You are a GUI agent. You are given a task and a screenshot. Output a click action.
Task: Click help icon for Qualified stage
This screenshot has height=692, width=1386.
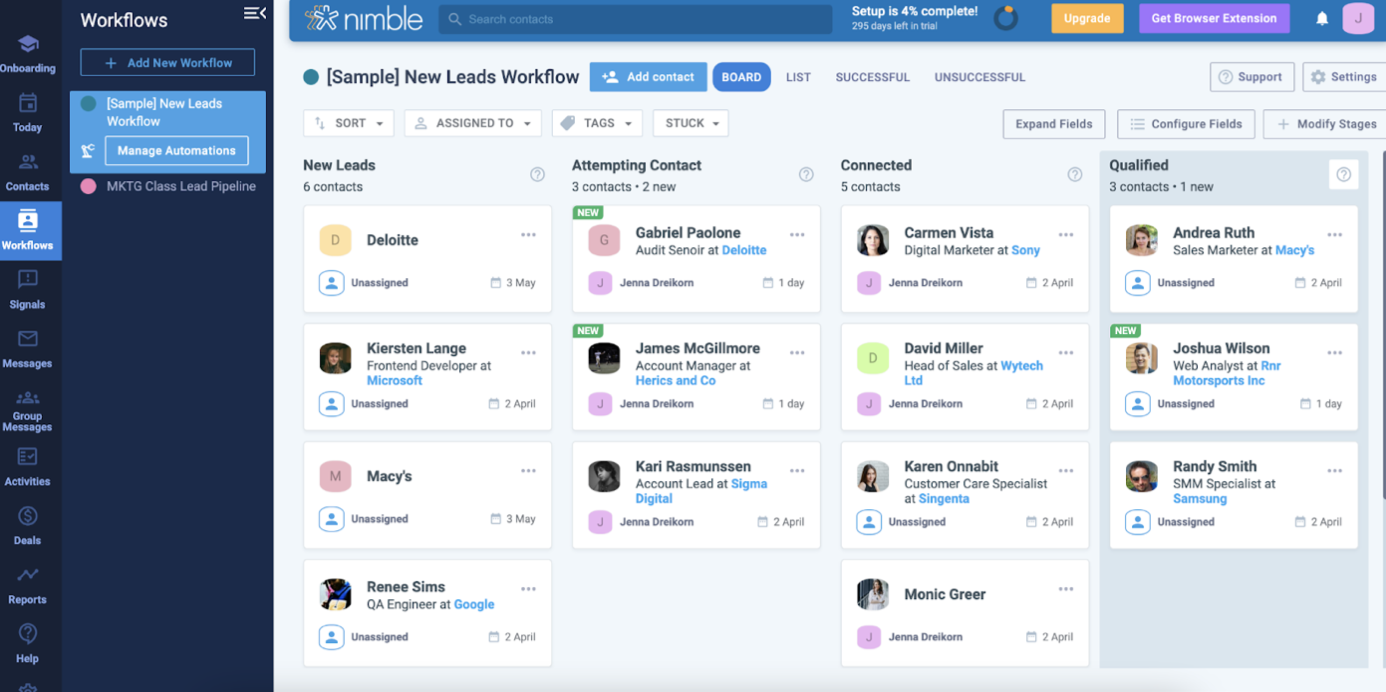[1343, 175]
